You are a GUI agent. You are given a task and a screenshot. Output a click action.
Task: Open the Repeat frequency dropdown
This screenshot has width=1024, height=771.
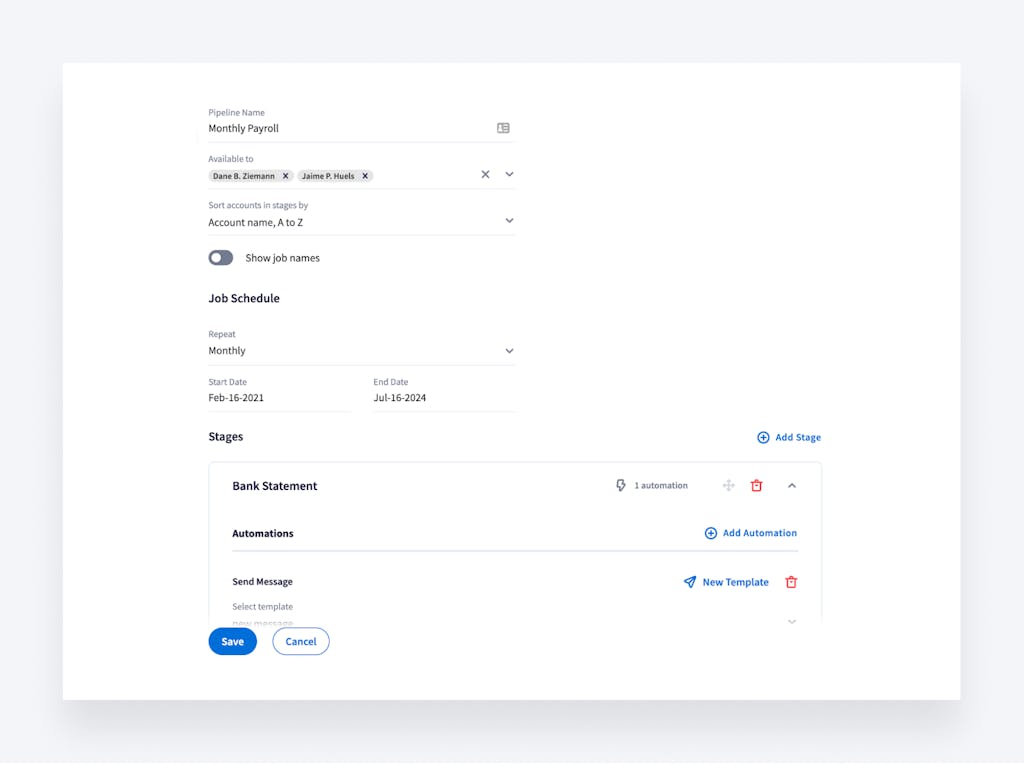(x=510, y=351)
